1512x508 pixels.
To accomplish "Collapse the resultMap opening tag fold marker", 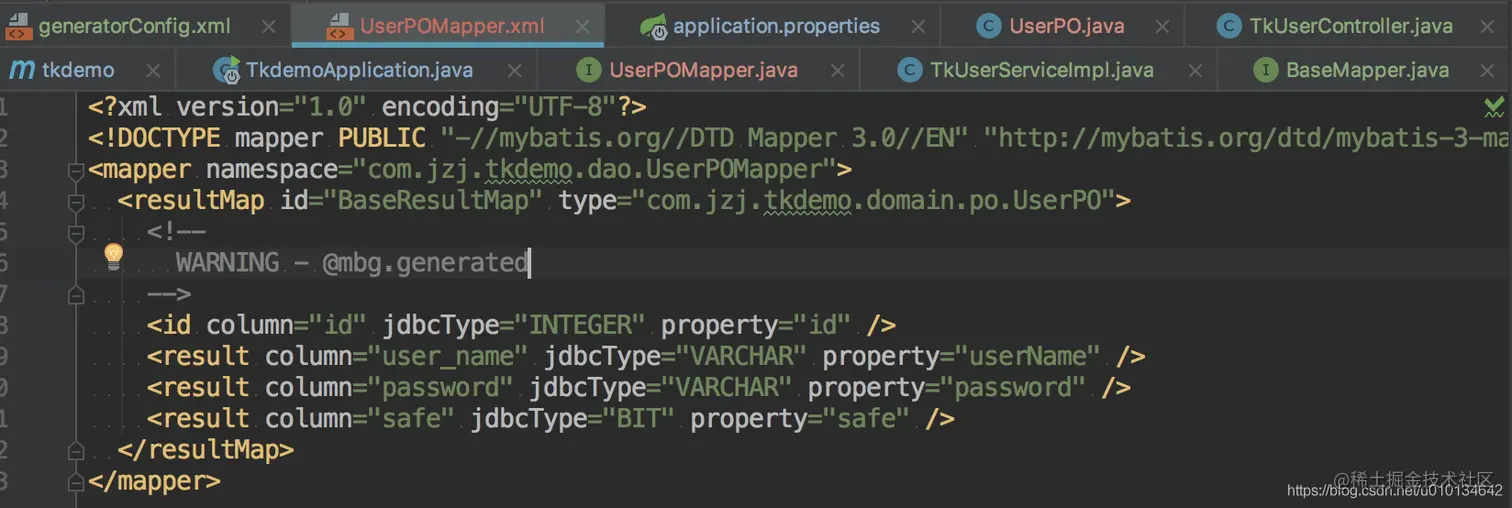I will tap(75, 203).
